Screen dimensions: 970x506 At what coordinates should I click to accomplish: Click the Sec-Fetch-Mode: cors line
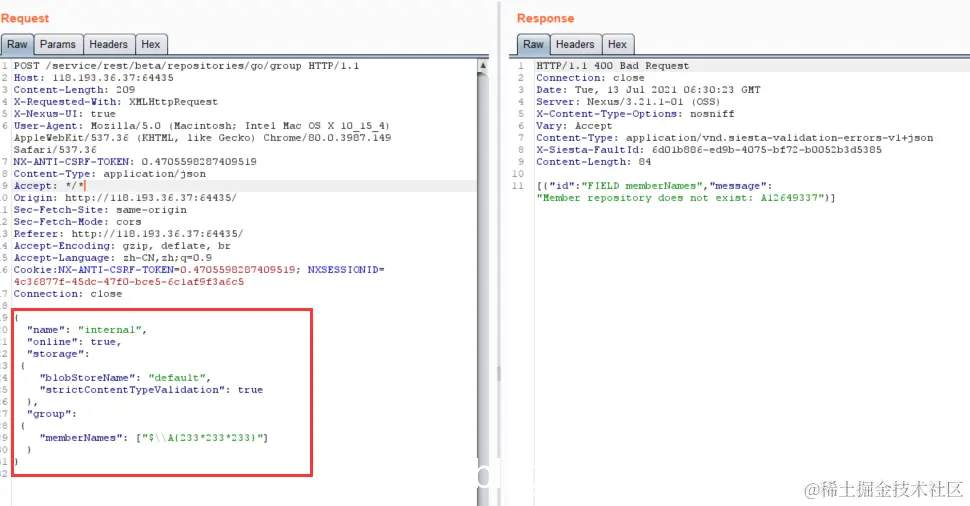(77, 221)
